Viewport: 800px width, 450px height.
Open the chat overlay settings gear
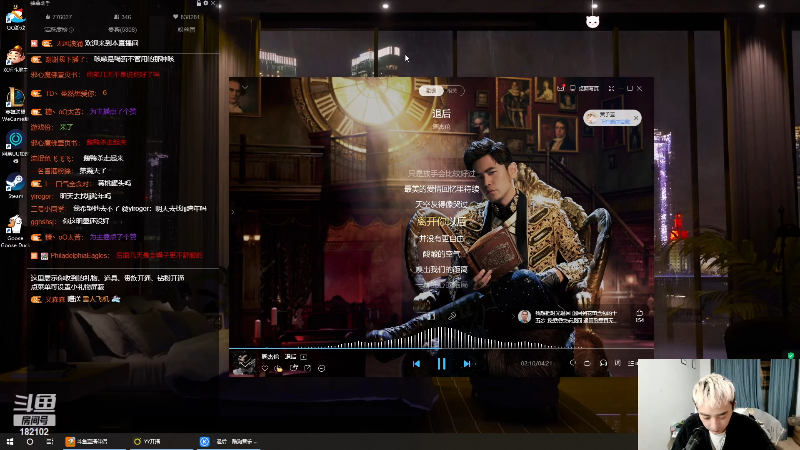[x=206, y=3]
